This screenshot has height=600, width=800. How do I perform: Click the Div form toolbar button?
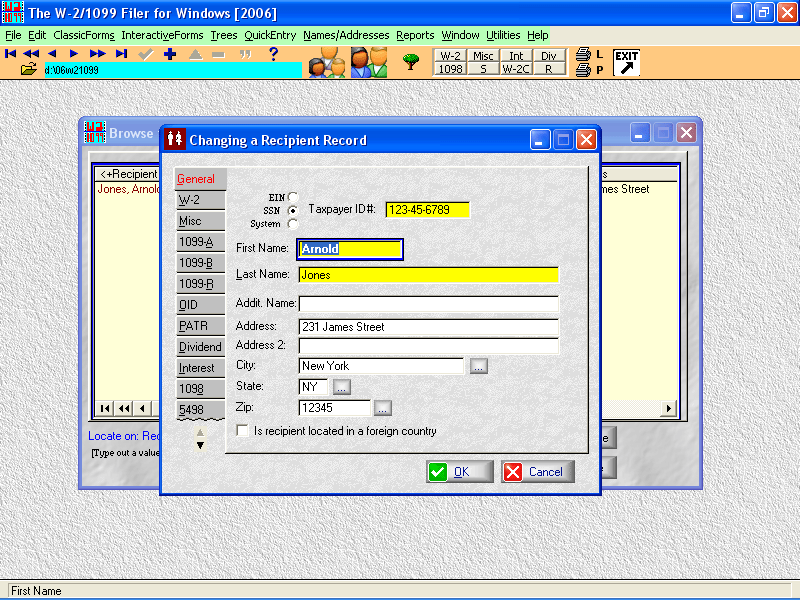click(x=548, y=56)
